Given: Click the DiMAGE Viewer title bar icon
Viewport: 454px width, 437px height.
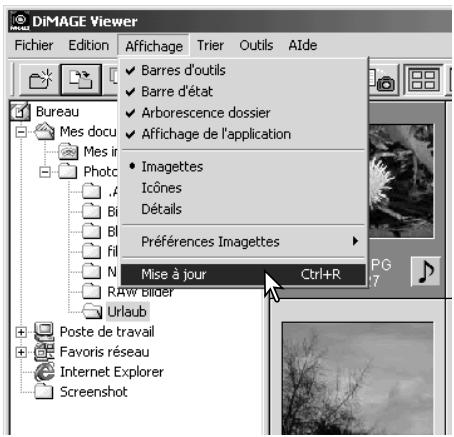Looking at the screenshot, I should (19, 21).
